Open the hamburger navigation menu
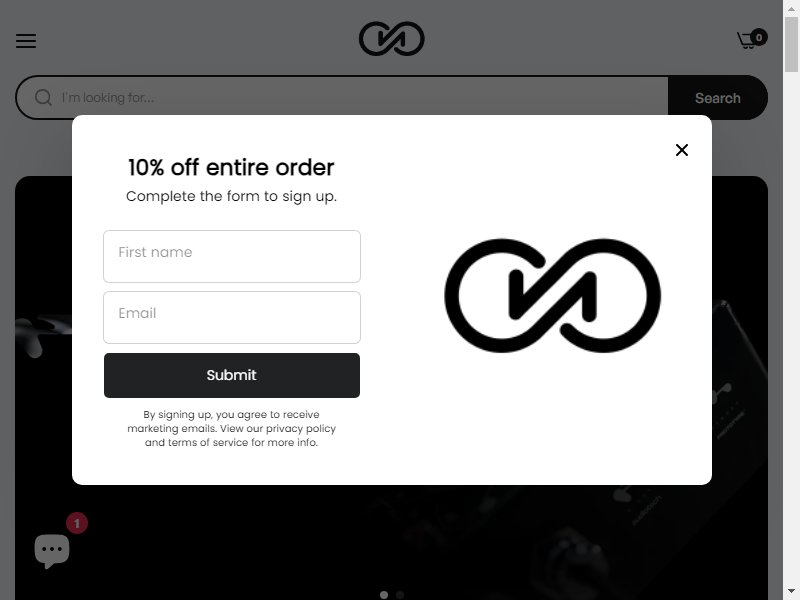The width and height of the screenshot is (800, 600). (26, 41)
